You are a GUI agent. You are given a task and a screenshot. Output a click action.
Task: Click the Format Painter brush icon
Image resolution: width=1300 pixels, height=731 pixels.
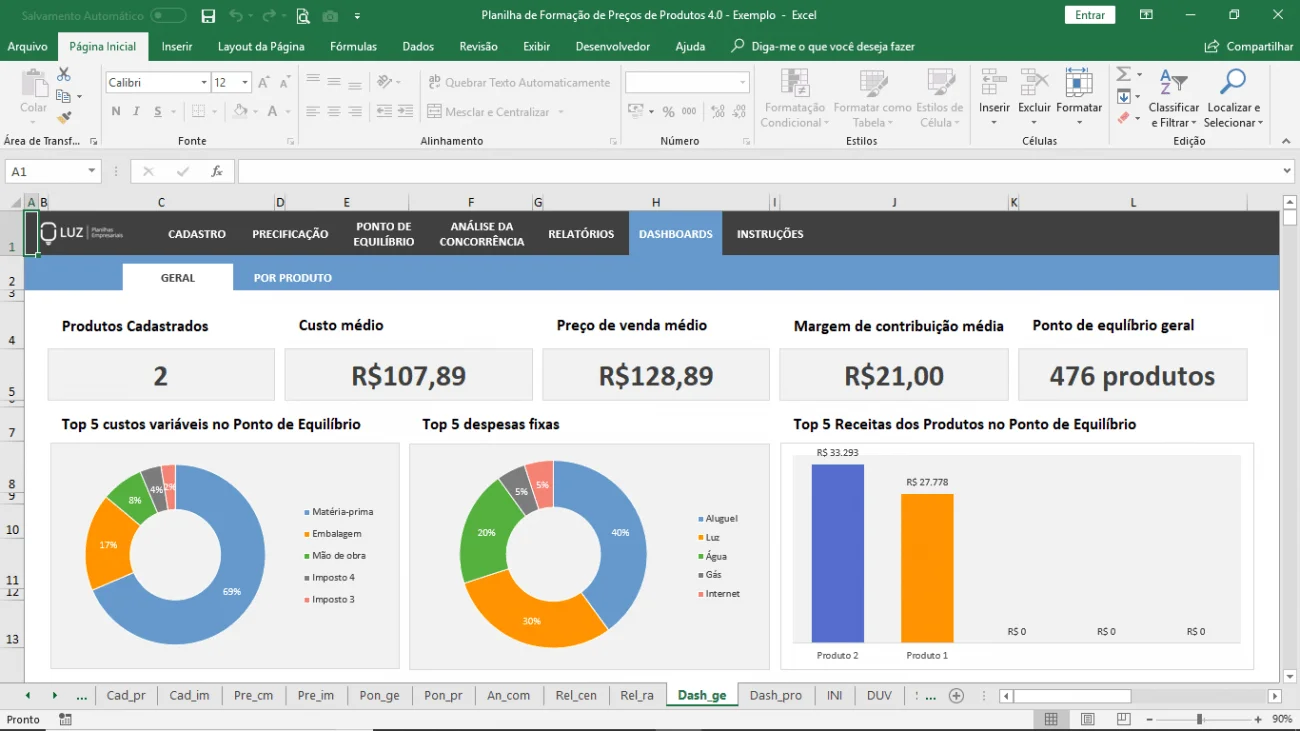pyautogui.click(x=64, y=118)
